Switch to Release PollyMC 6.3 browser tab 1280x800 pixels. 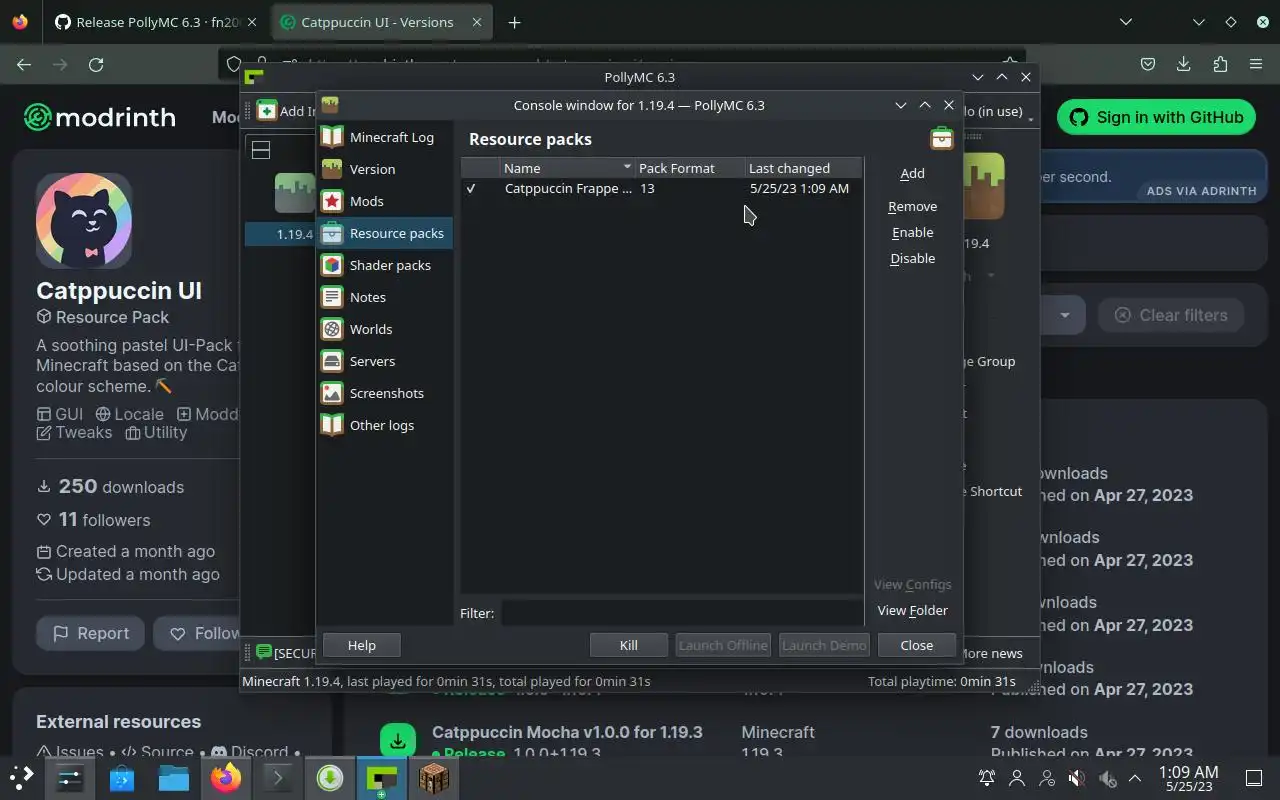(155, 22)
